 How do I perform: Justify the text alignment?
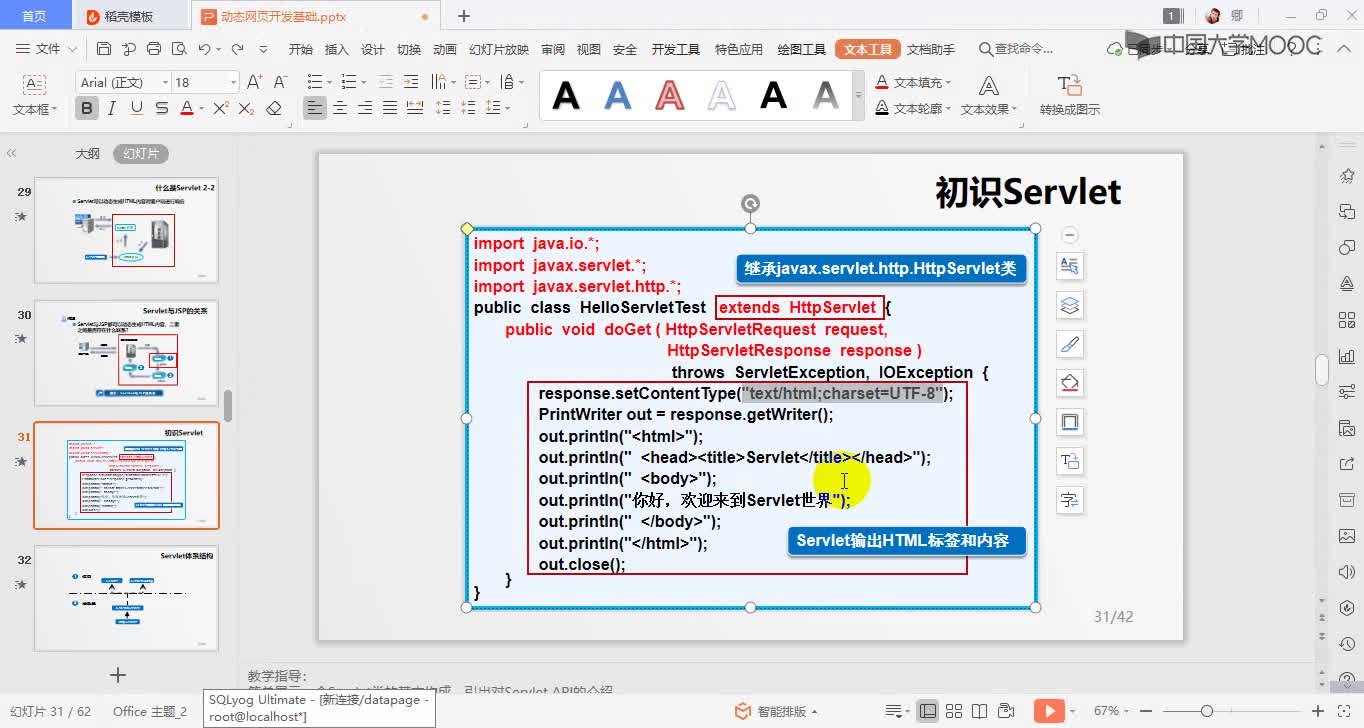[x=390, y=108]
